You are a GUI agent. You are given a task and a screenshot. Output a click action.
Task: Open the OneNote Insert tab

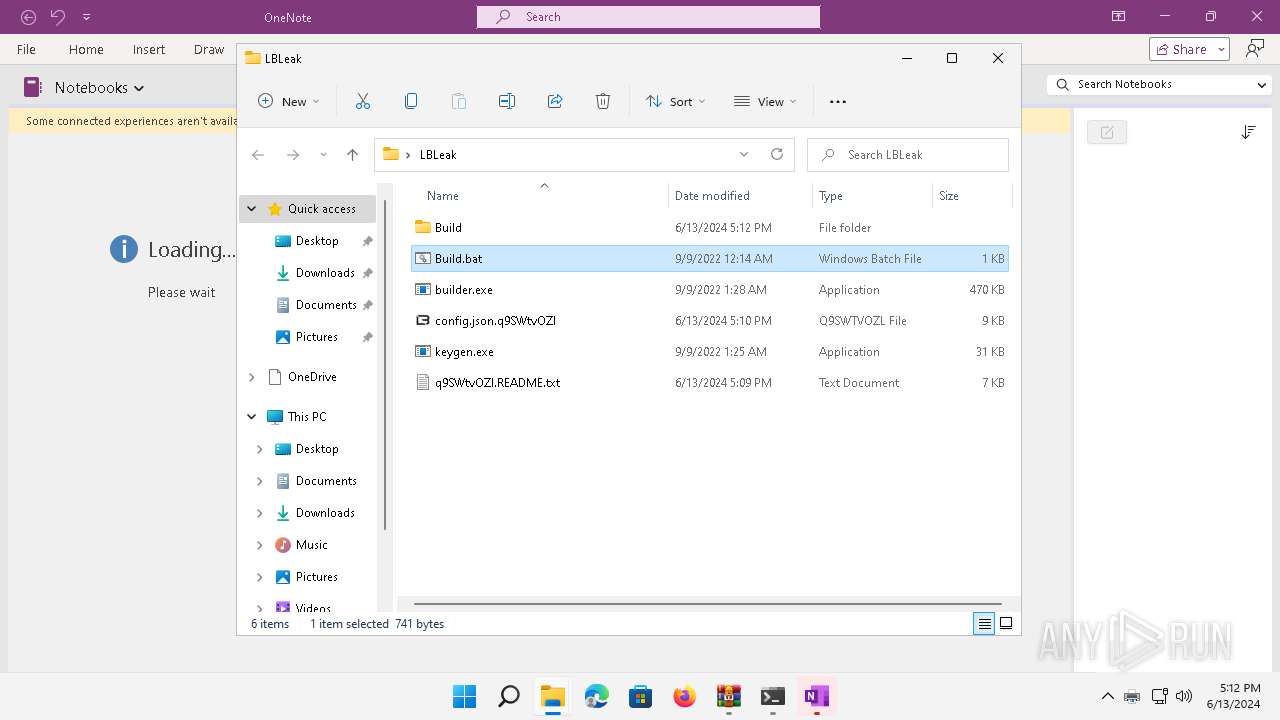(x=149, y=49)
